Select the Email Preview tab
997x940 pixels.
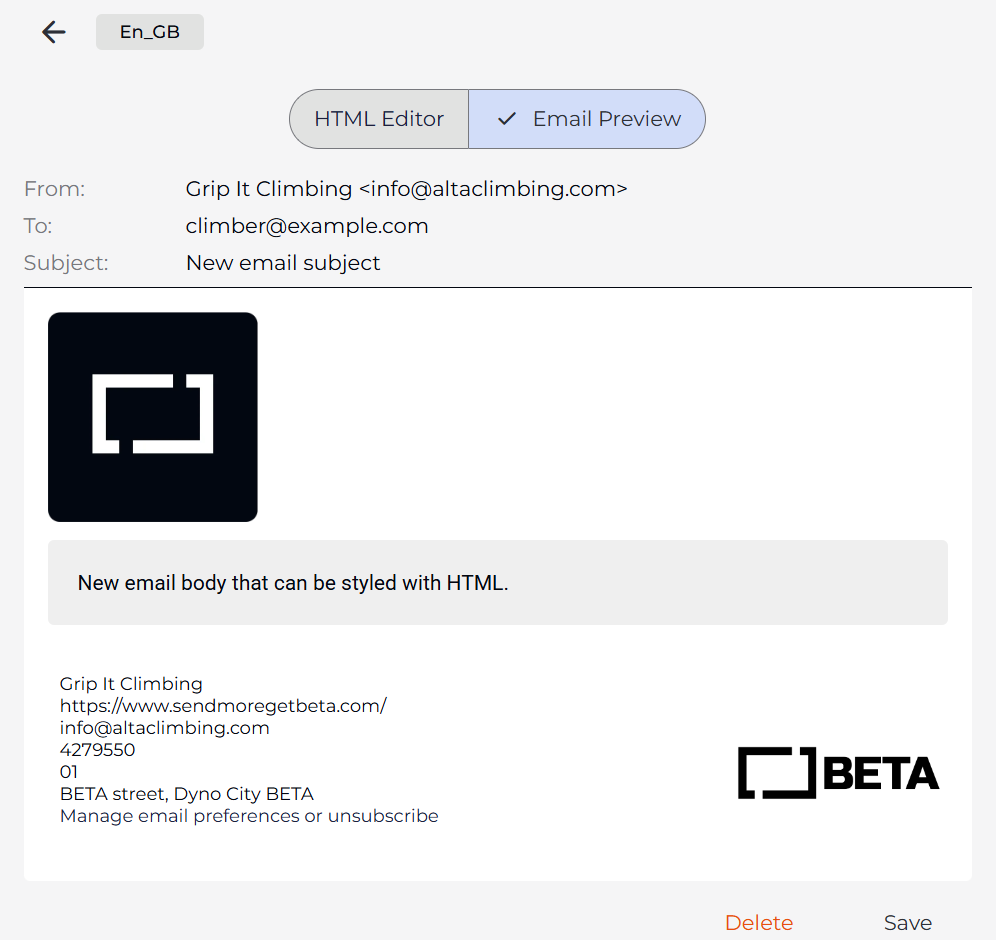point(587,119)
